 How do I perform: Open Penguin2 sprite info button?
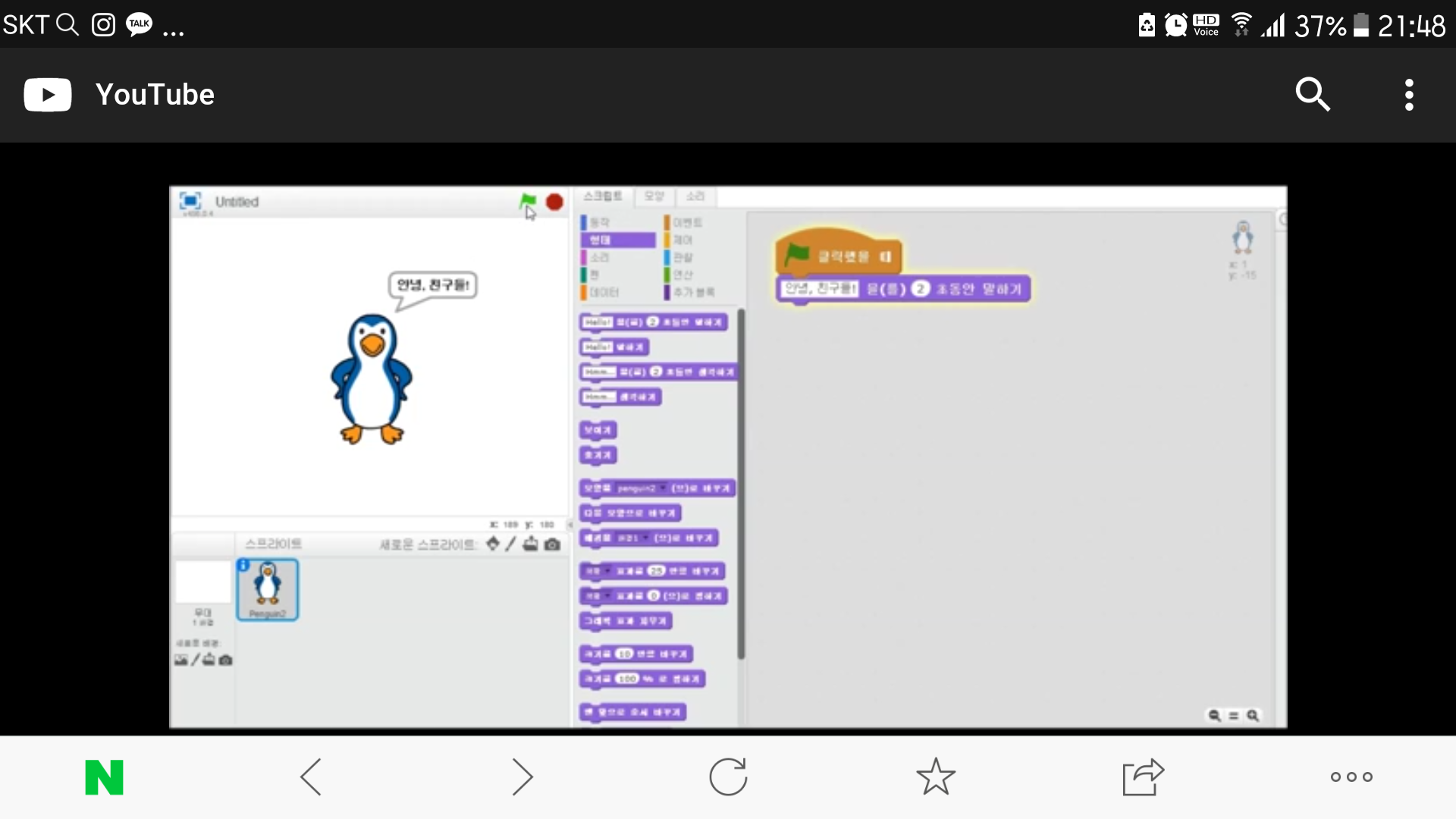(243, 565)
